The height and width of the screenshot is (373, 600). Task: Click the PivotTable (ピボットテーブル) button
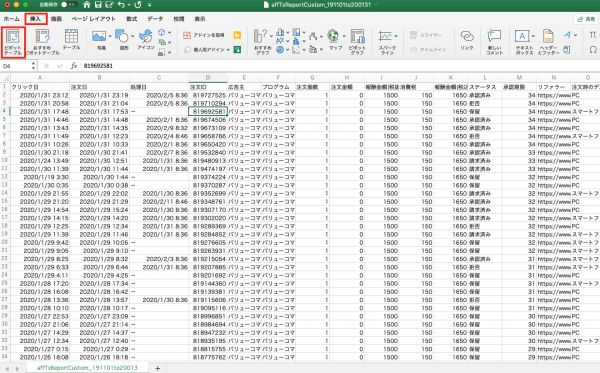(x=13, y=42)
